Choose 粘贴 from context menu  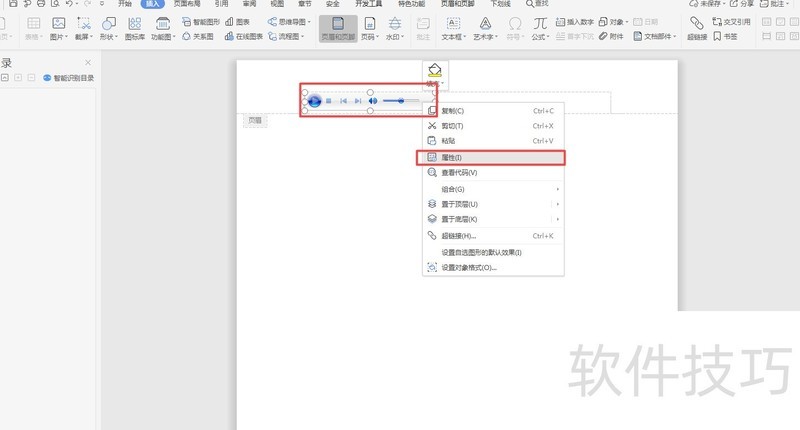[493, 141]
